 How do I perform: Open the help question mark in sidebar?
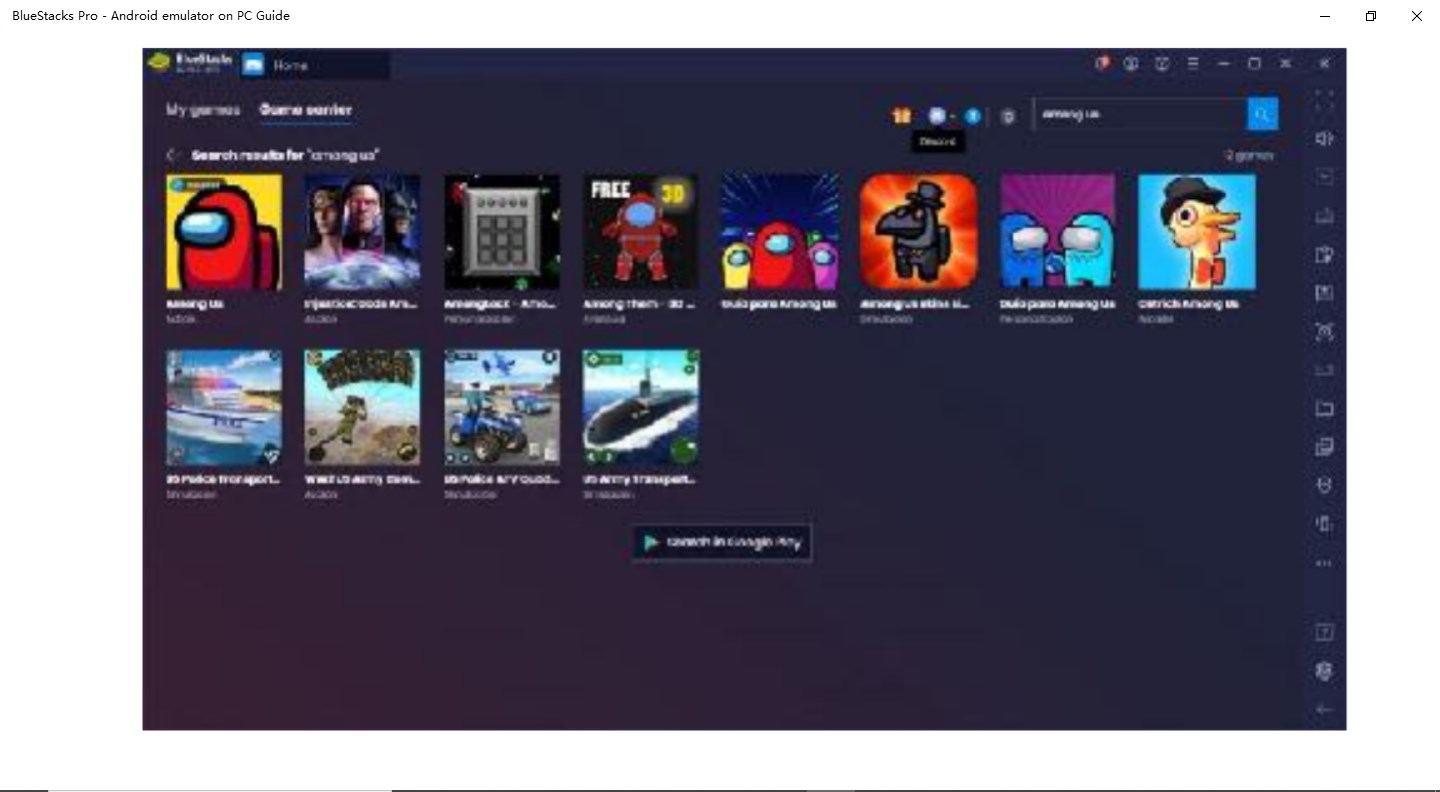pos(1324,632)
